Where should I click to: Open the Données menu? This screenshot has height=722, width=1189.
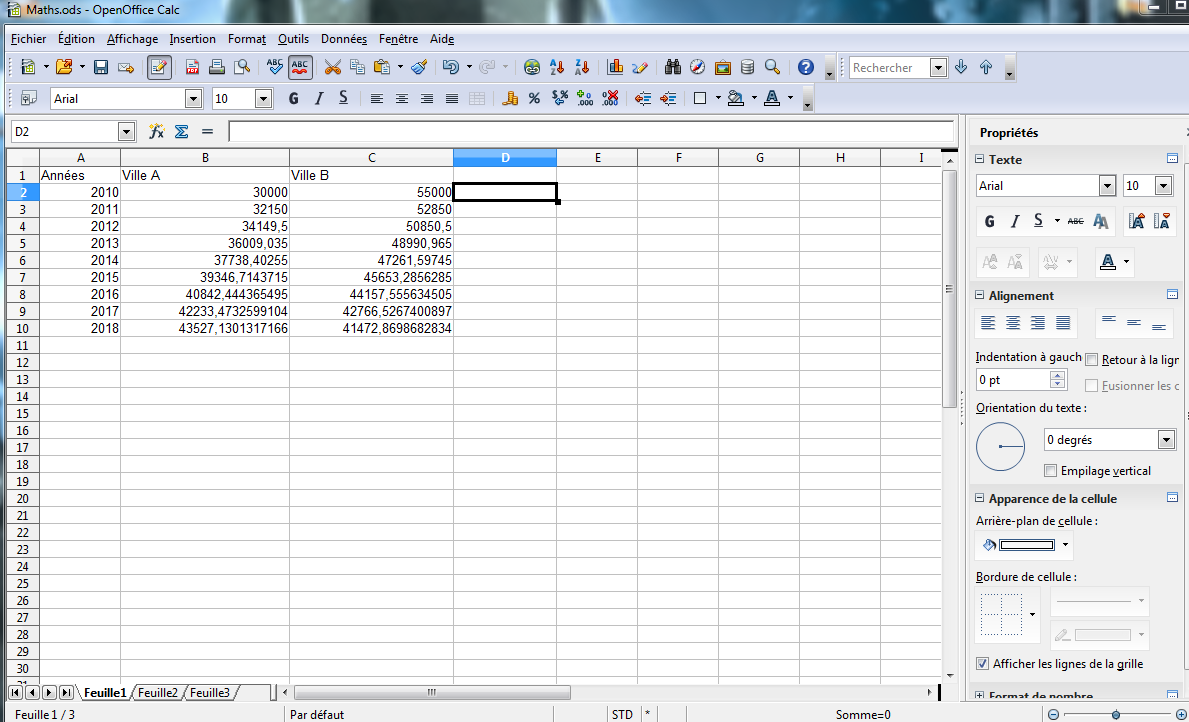click(x=343, y=39)
